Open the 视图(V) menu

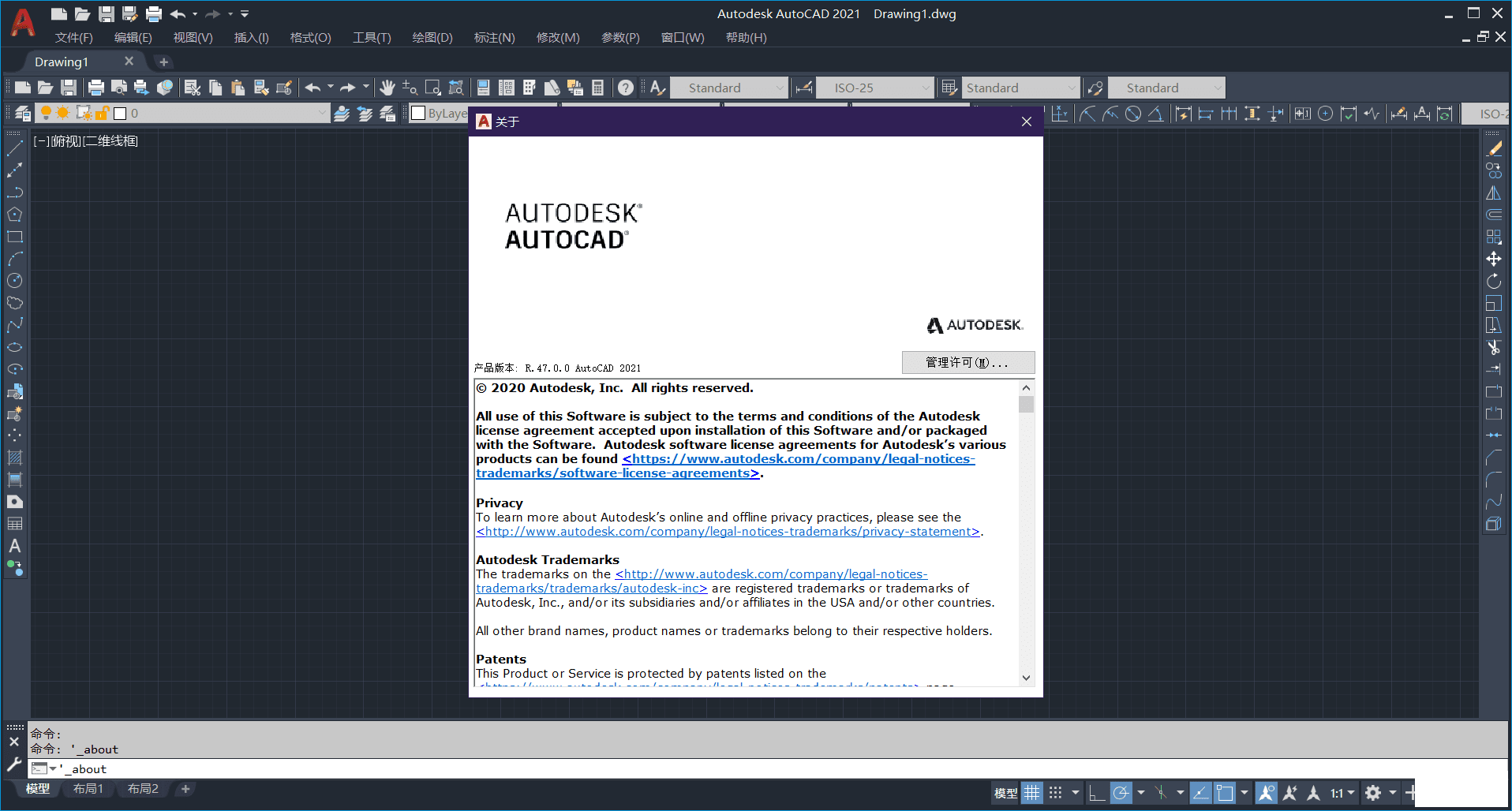193,37
